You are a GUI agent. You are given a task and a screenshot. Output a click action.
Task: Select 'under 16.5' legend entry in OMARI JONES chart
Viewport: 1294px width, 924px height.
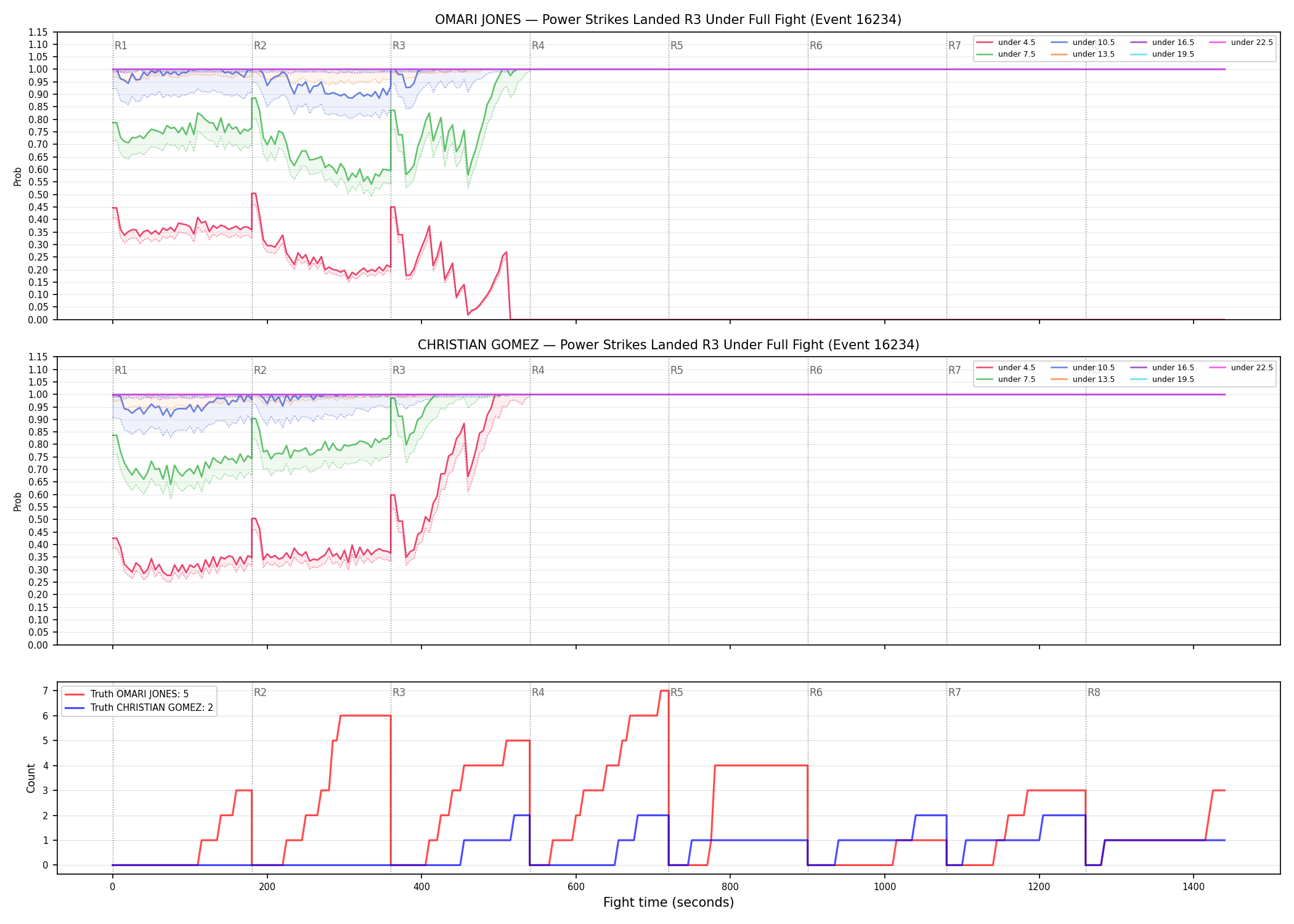pyautogui.click(x=1162, y=43)
